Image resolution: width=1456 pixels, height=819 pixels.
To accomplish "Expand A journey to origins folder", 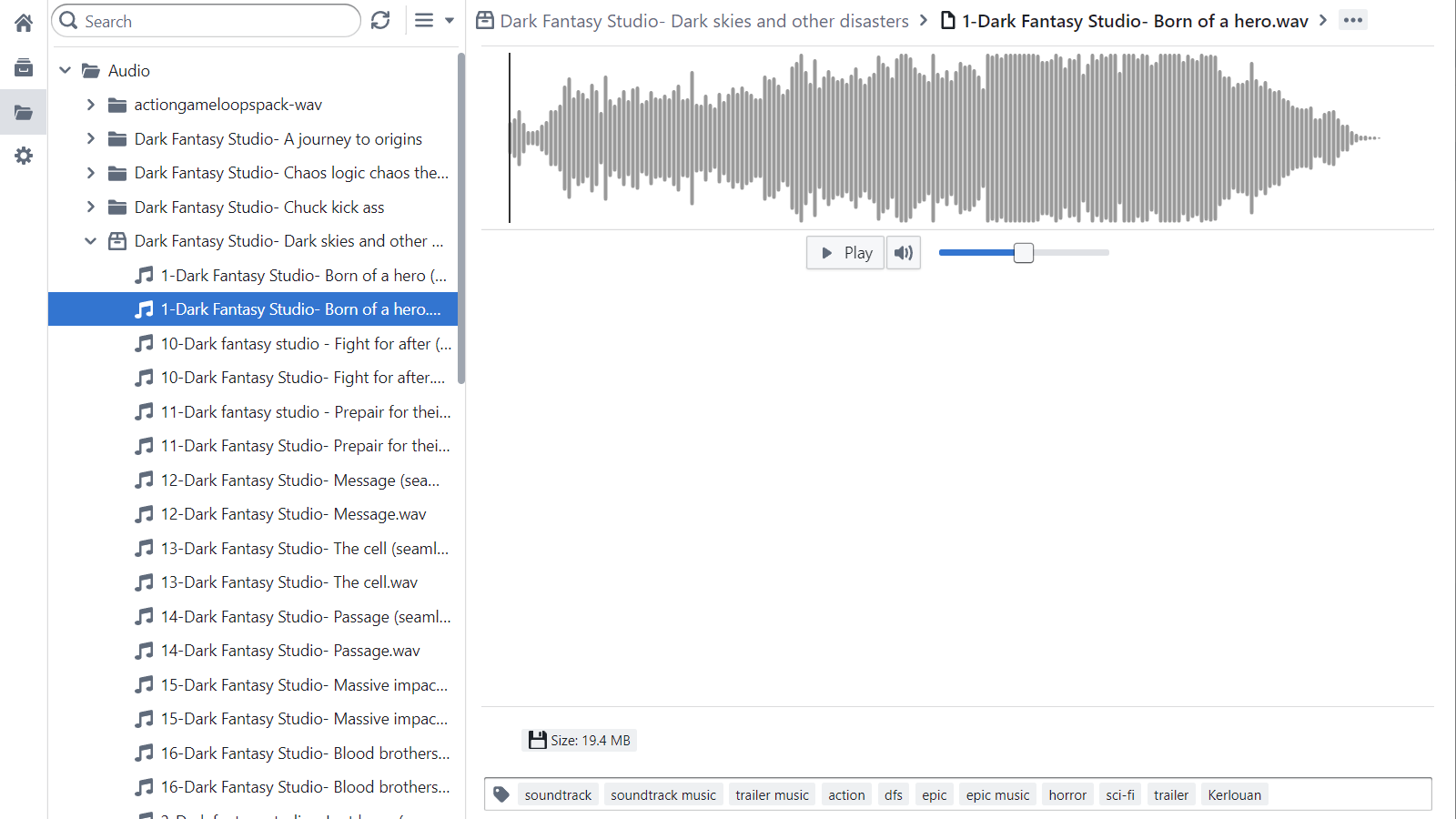I will point(90,138).
